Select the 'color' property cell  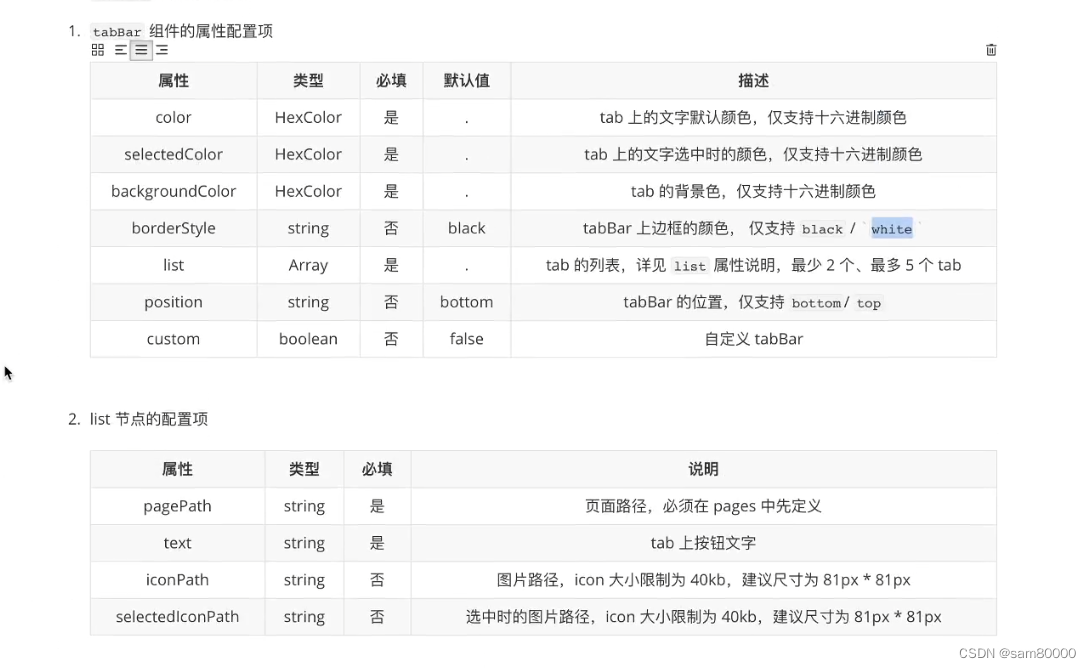173,118
